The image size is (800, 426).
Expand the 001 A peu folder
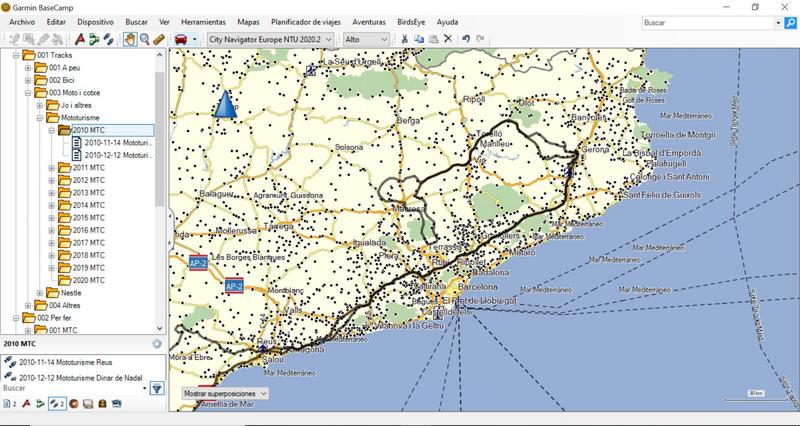(28, 67)
